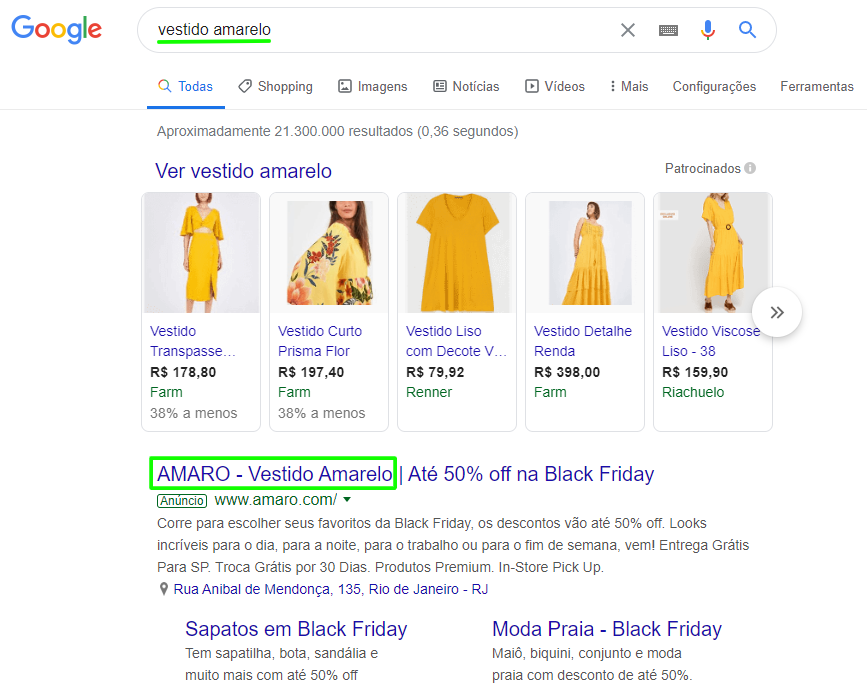The height and width of the screenshot is (700, 867).
Task: Click the www.amaro.com/ URL
Action: click(275, 500)
